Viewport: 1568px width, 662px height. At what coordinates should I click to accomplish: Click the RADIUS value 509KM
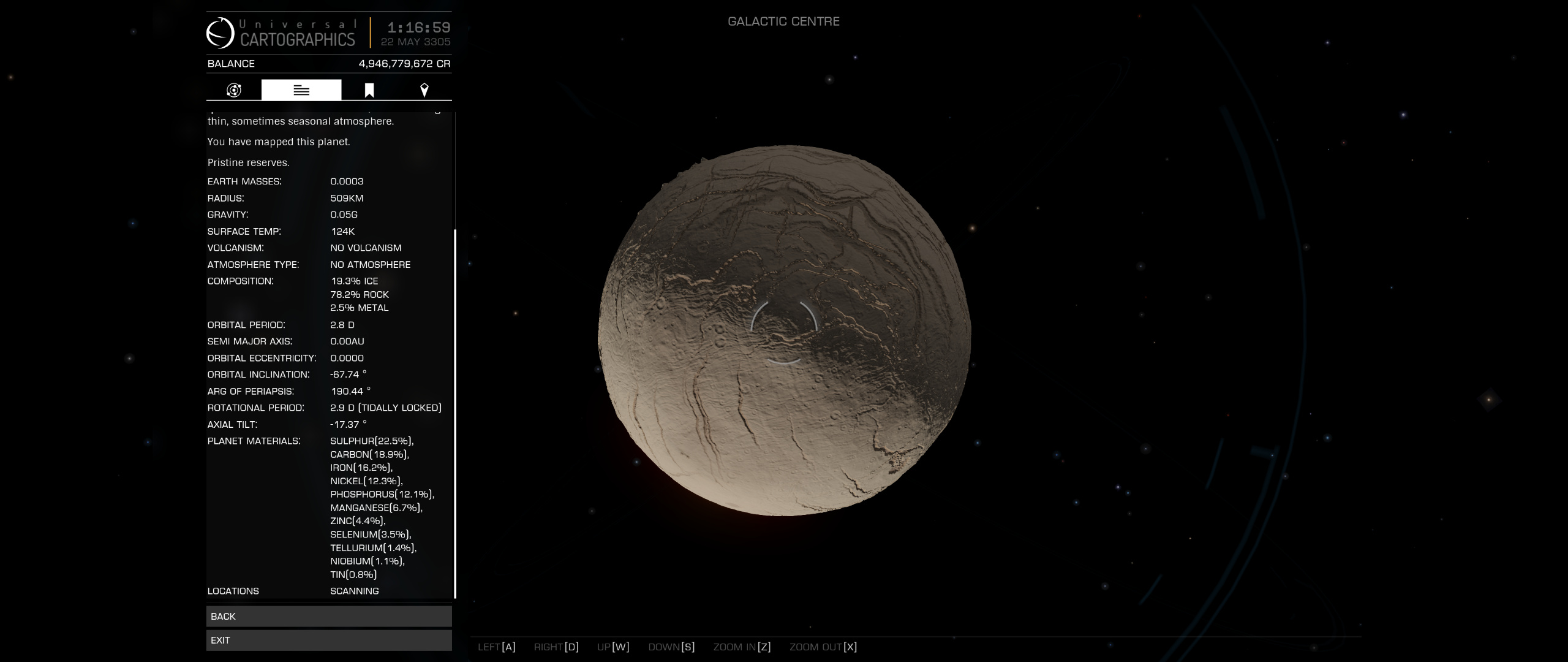pyautogui.click(x=347, y=198)
